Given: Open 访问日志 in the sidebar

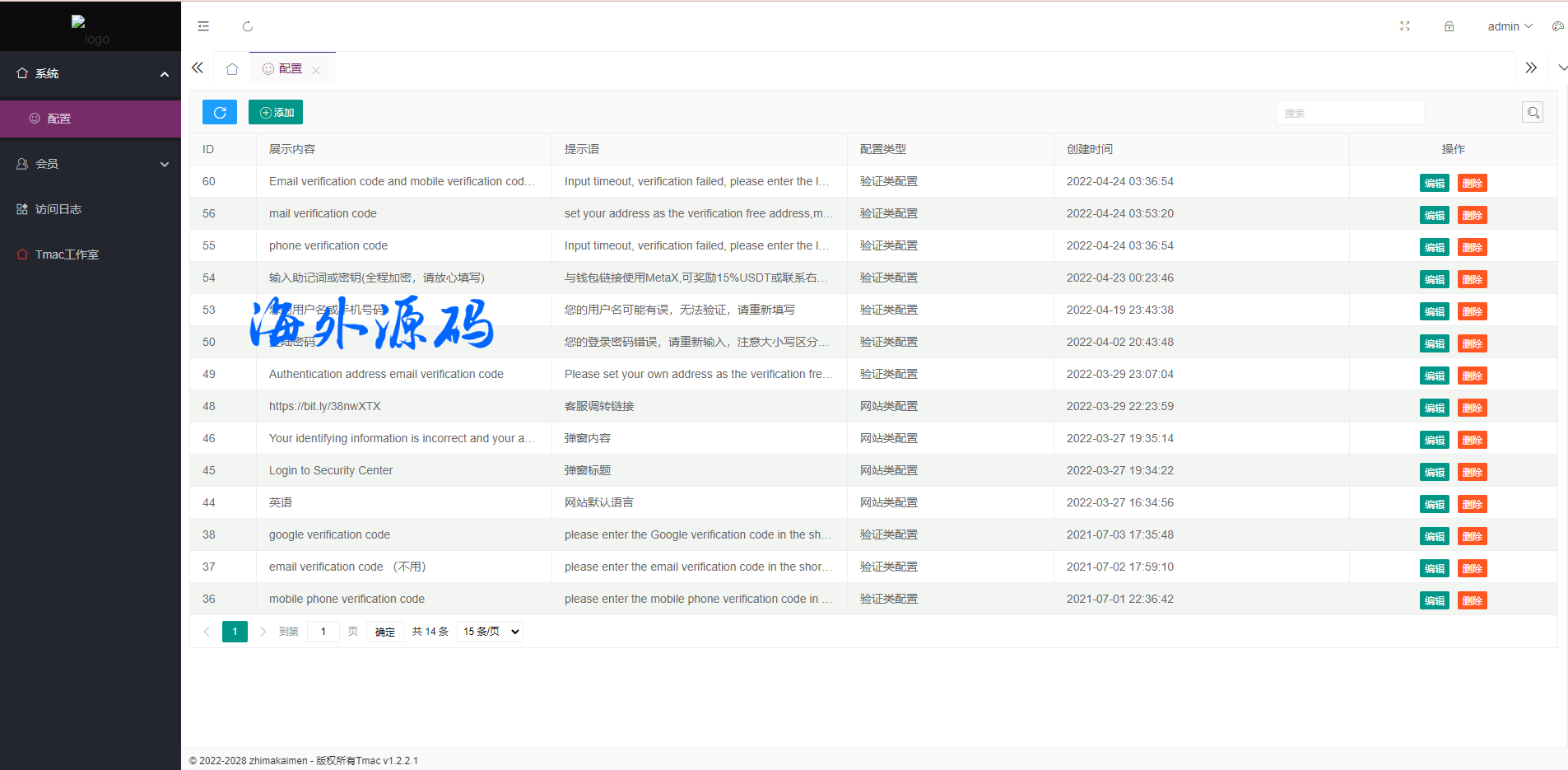Looking at the screenshot, I should (58, 209).
